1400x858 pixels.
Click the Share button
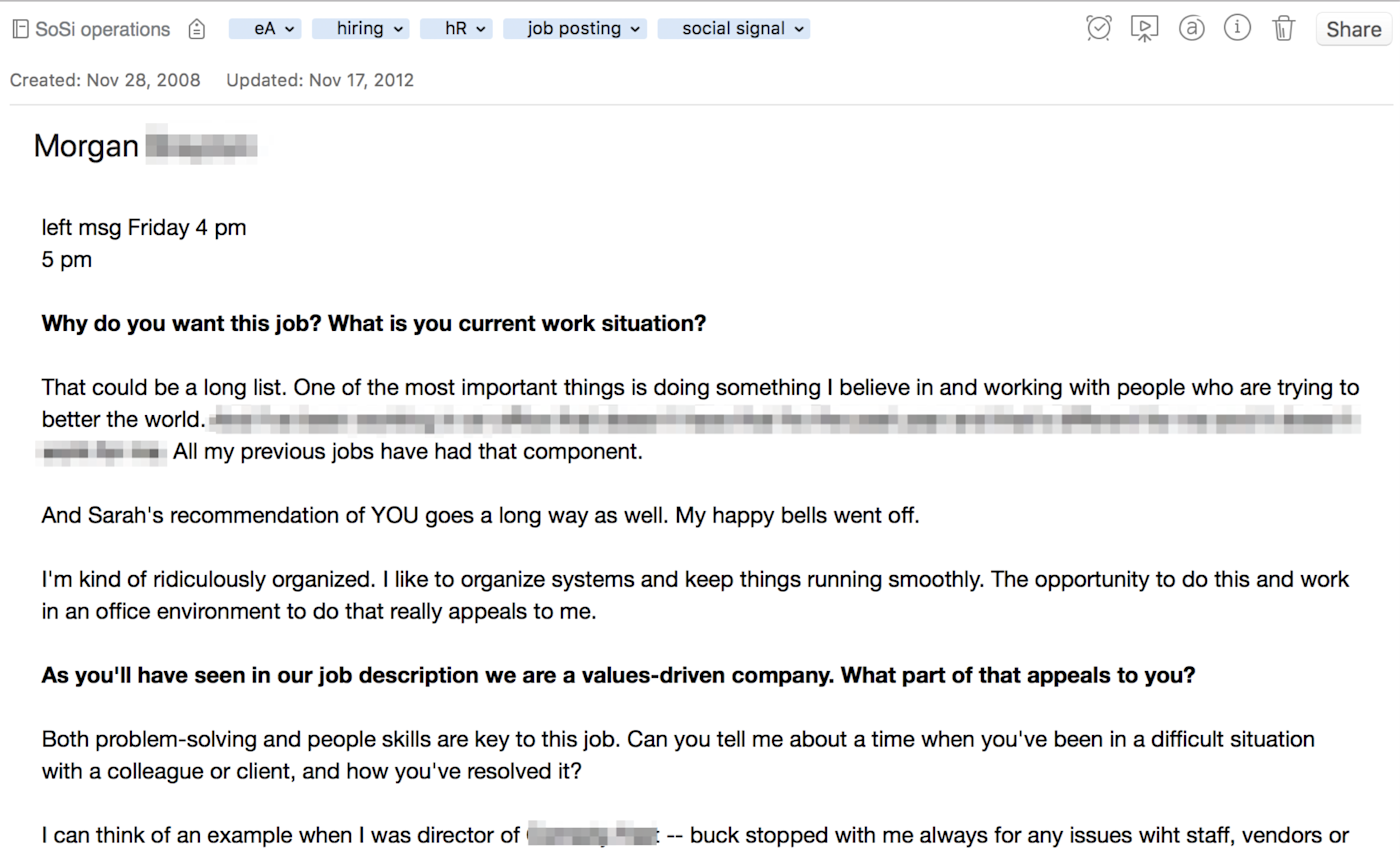[1353, 30]
